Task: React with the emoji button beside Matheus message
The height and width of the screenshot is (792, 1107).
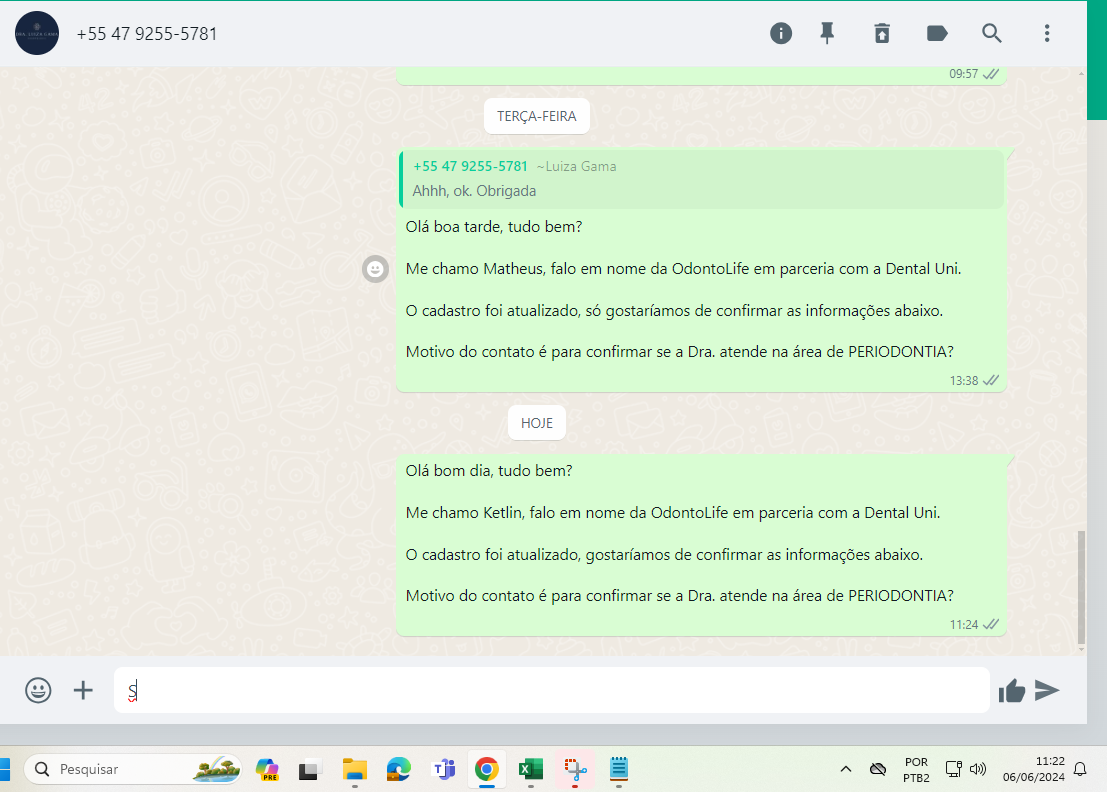Action: pyautogui.click(x=376, y=269)
